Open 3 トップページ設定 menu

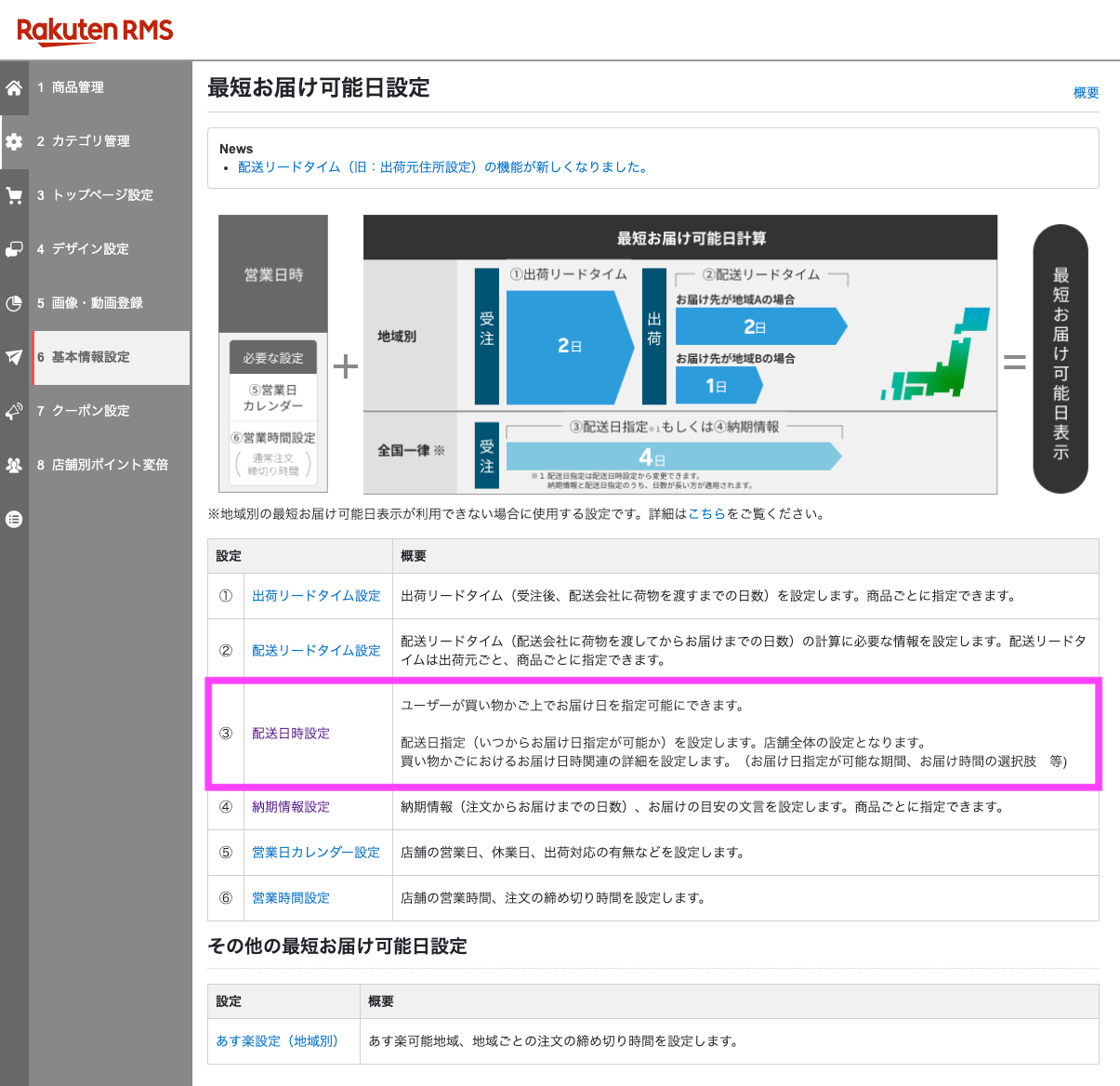(x=110, y=195)
